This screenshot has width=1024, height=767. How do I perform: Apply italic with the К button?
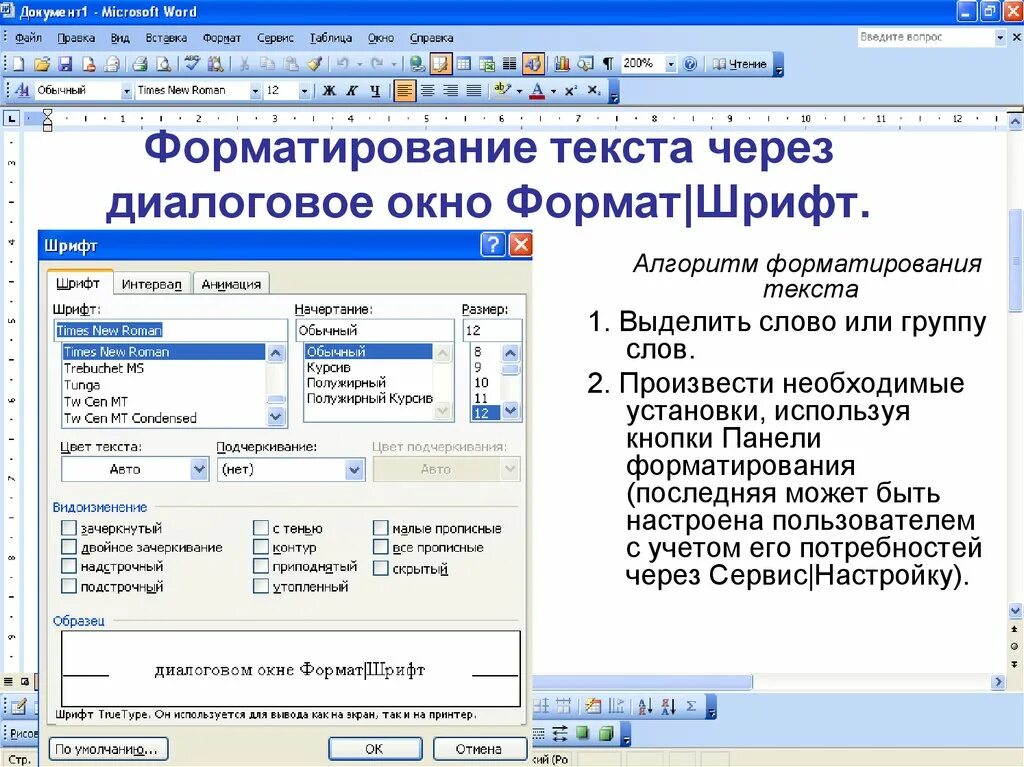point(352,90)
